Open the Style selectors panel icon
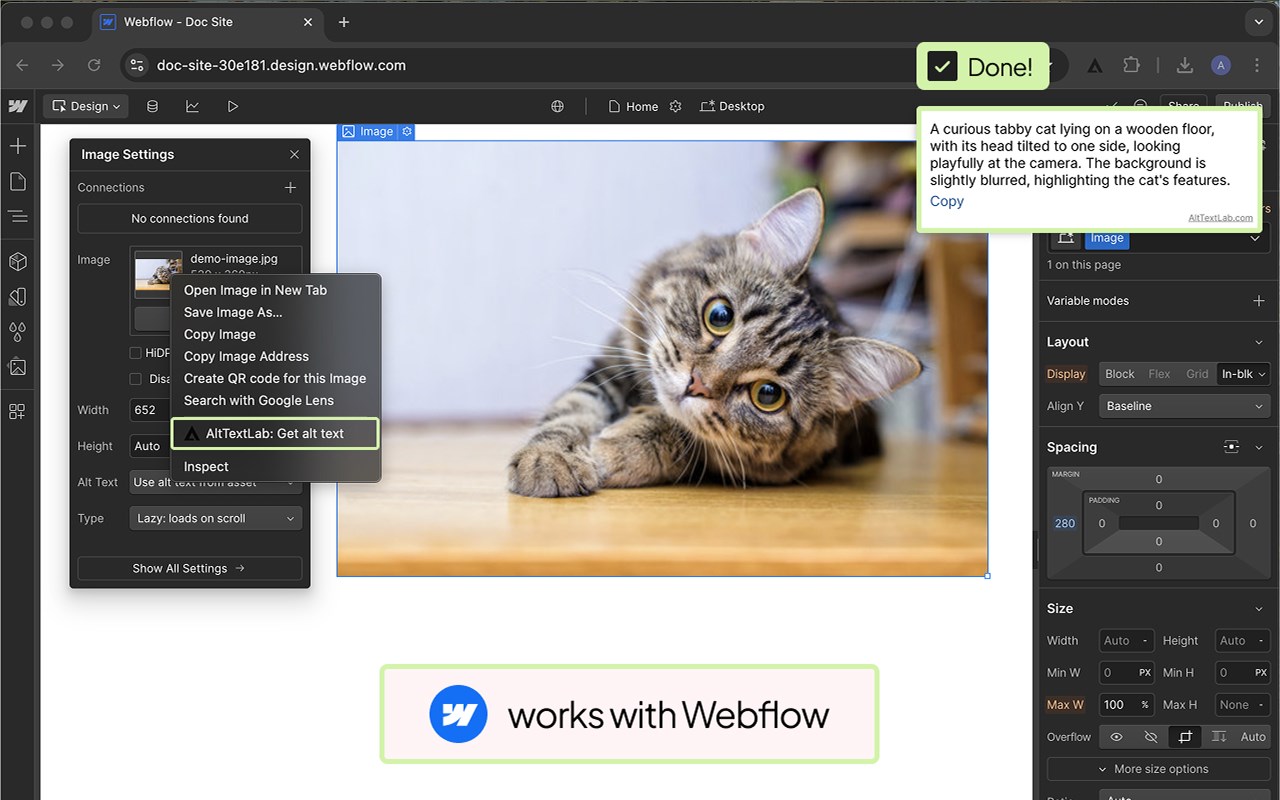The image size is (1280, 800). [17, 297]
